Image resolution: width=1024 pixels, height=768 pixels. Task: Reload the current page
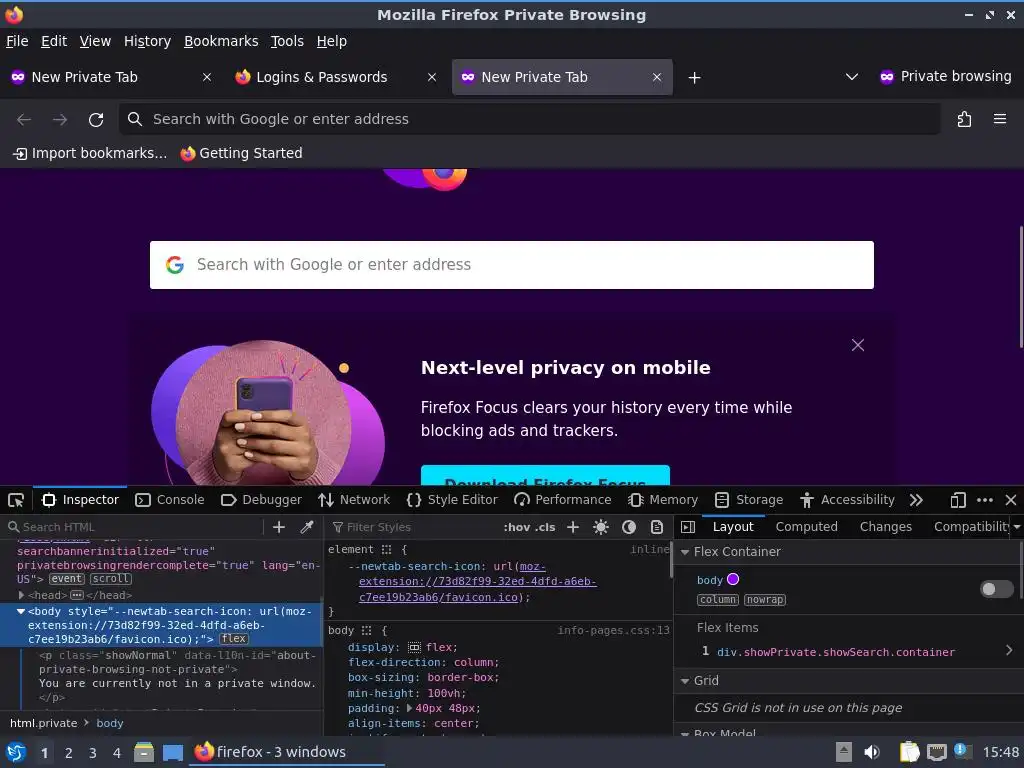click(x=96, y=120)
